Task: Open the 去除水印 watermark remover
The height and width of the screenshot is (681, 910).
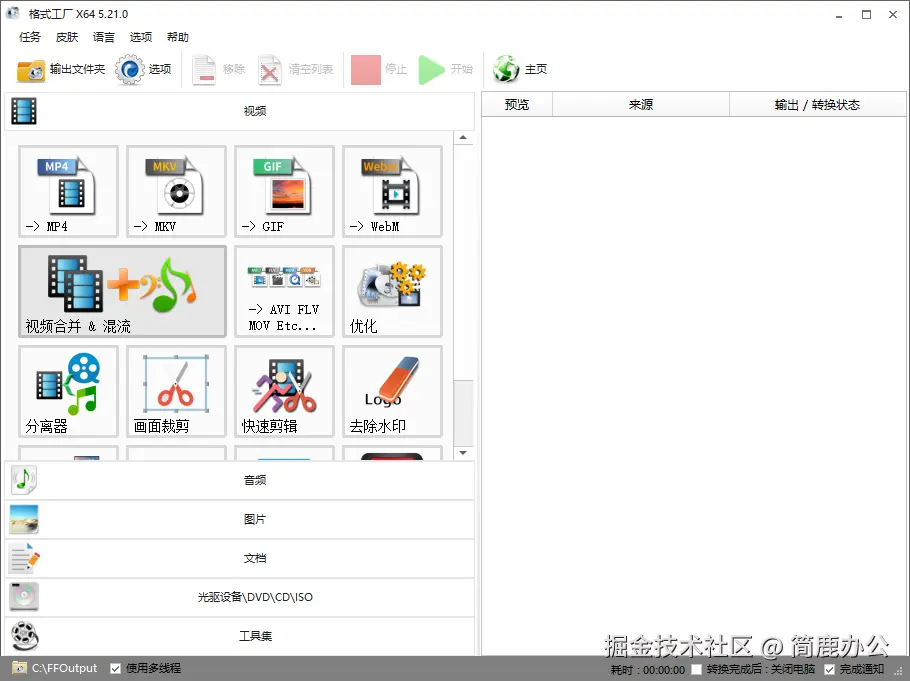Action: [x=391, y=391]
